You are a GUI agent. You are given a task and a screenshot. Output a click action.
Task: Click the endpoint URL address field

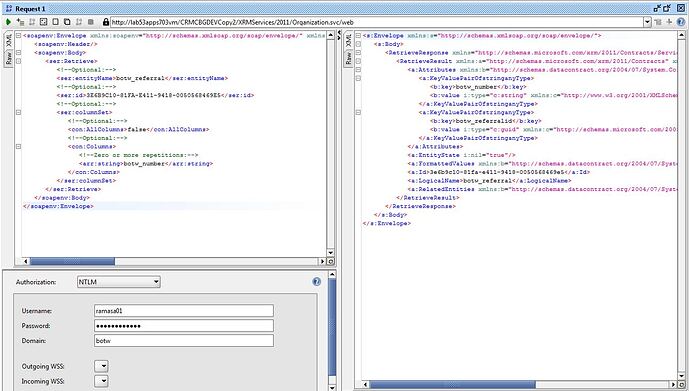(x=377, y=22)
